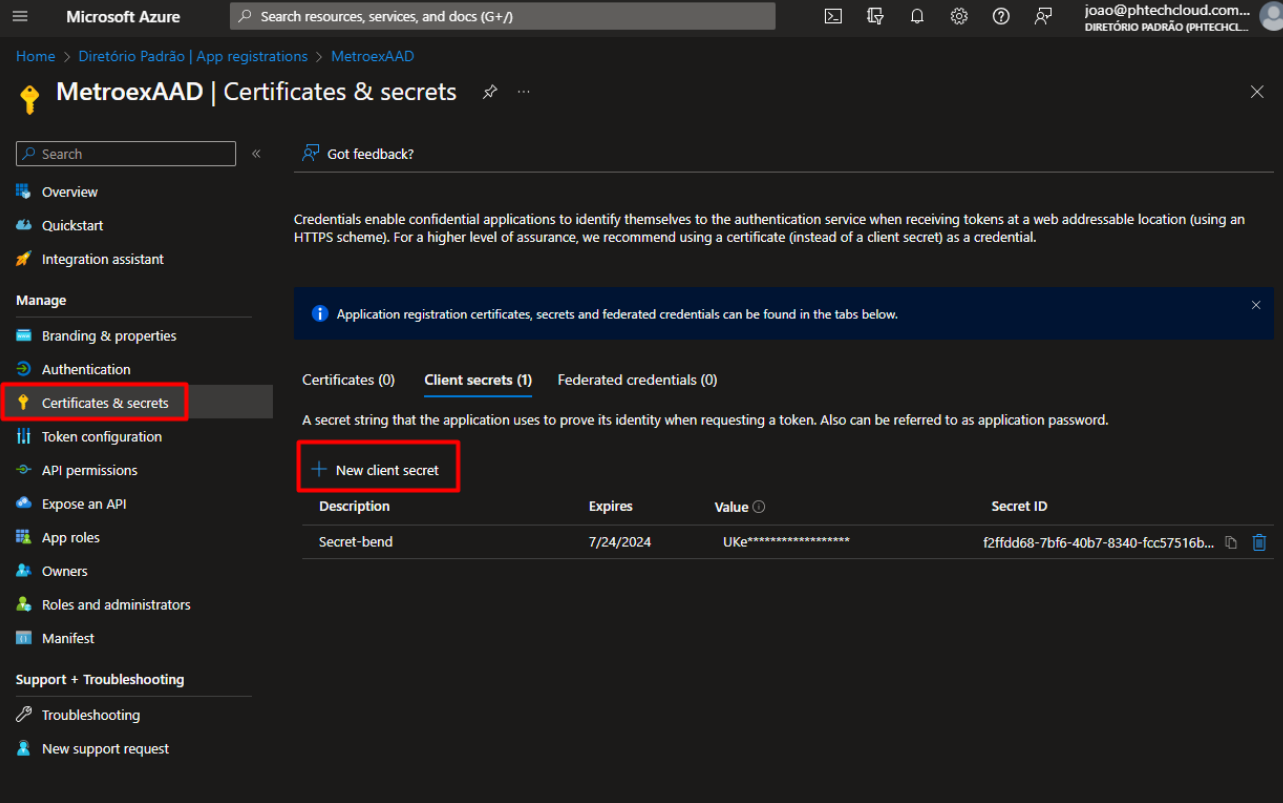
Task: Copy the Secret ID to clipboard
Action: coord(1231,543)
